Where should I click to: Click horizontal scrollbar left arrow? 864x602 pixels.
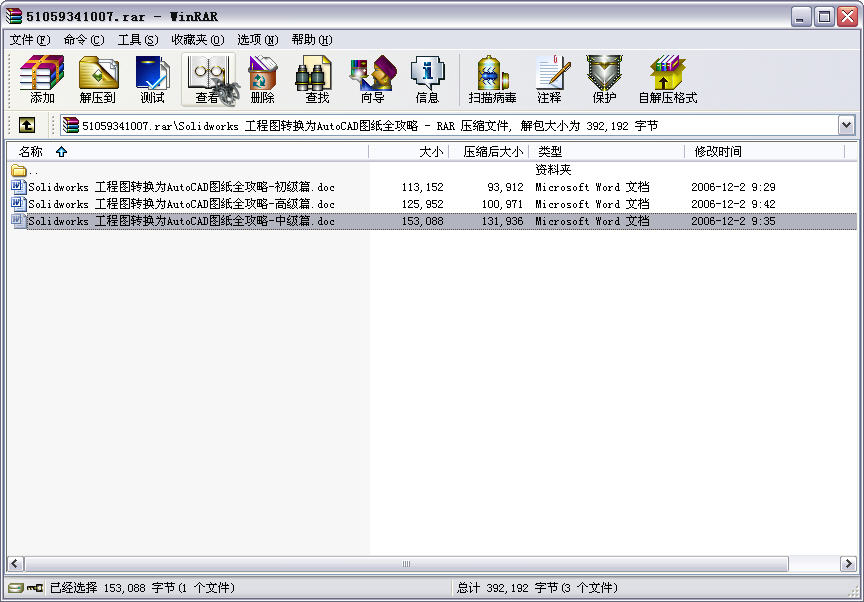[x=15, y=563]
